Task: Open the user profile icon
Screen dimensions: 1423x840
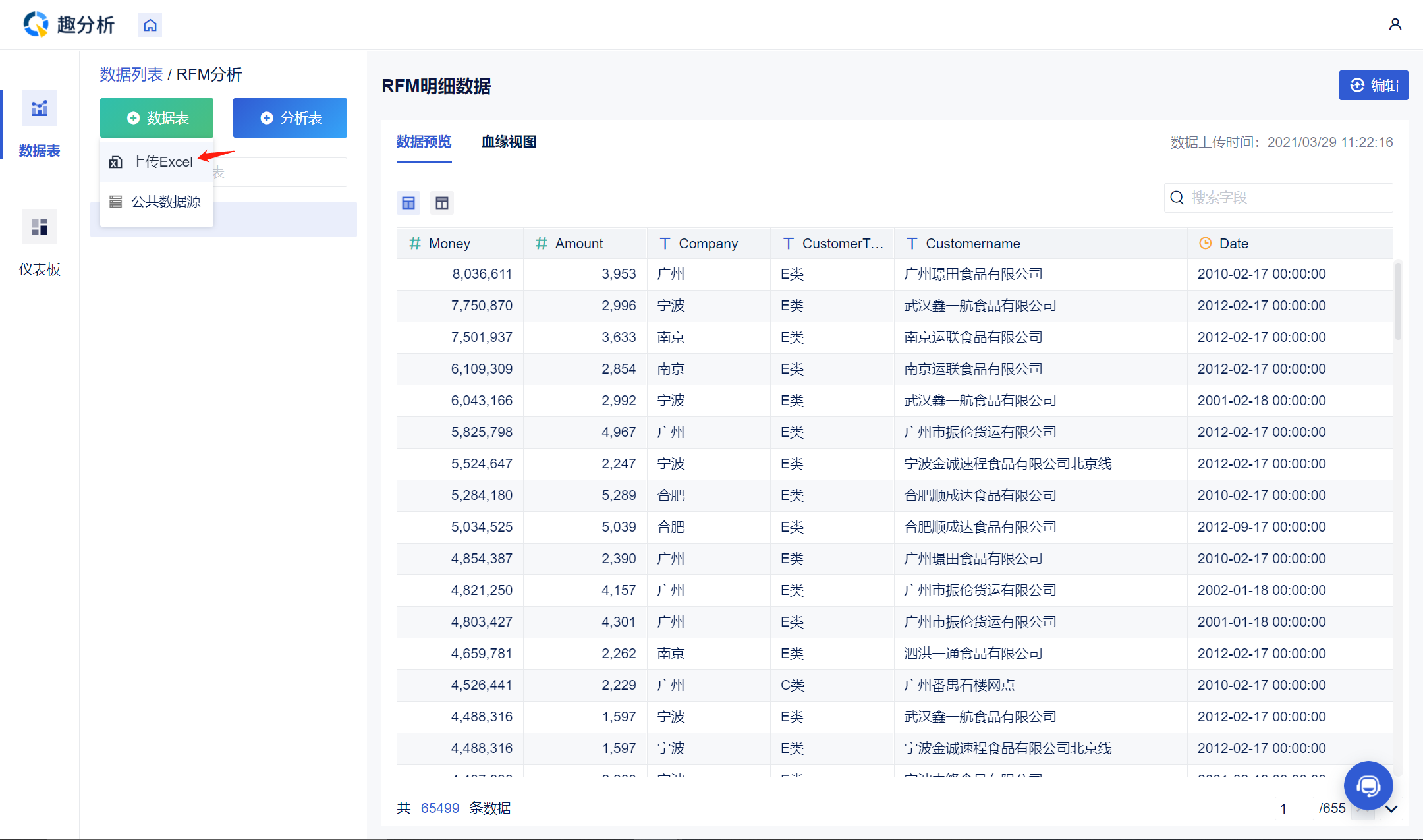Action: click(x=1395, y=24)
